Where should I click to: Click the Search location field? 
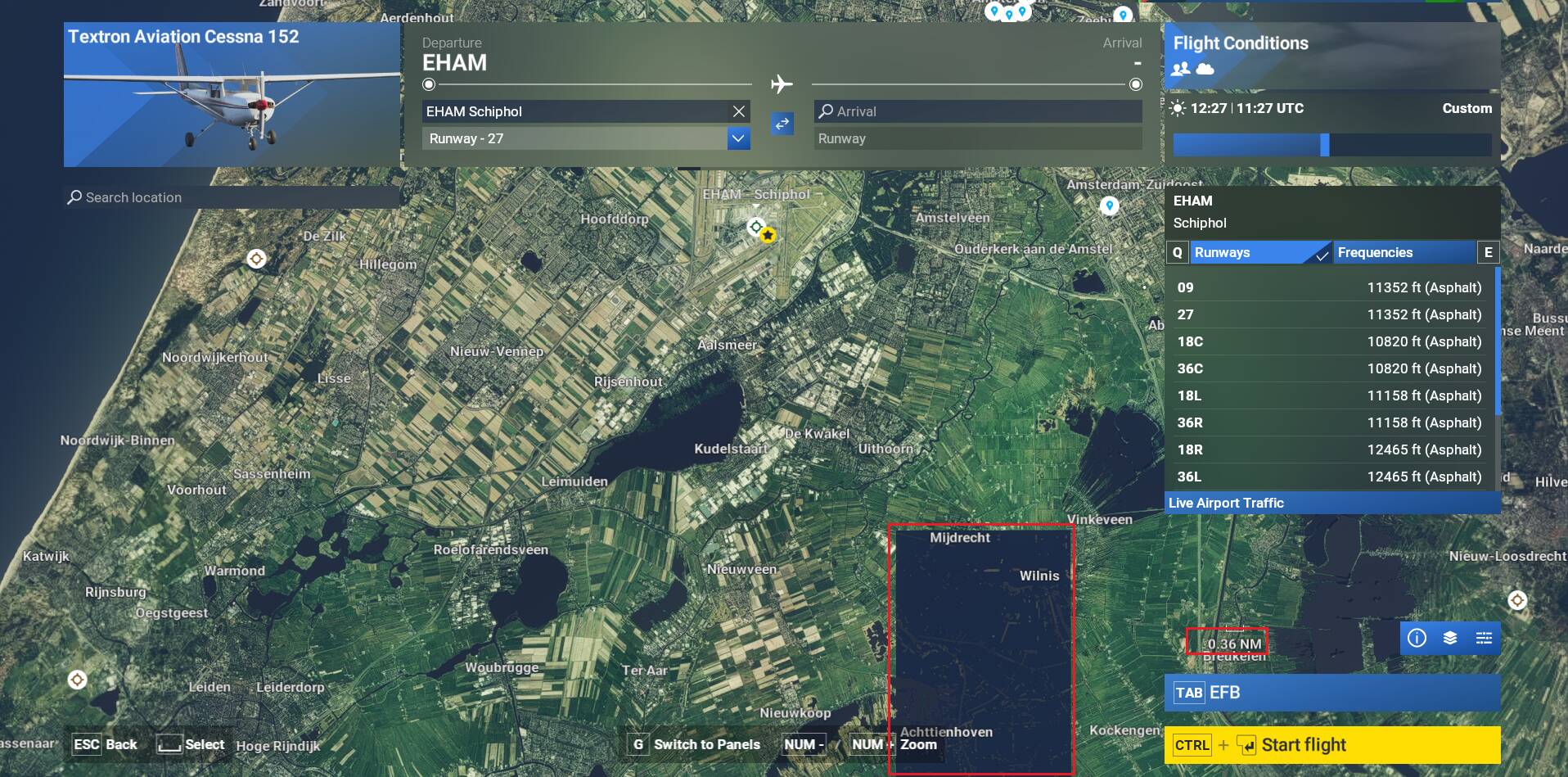pyautogui.click(x=232, y=197)
